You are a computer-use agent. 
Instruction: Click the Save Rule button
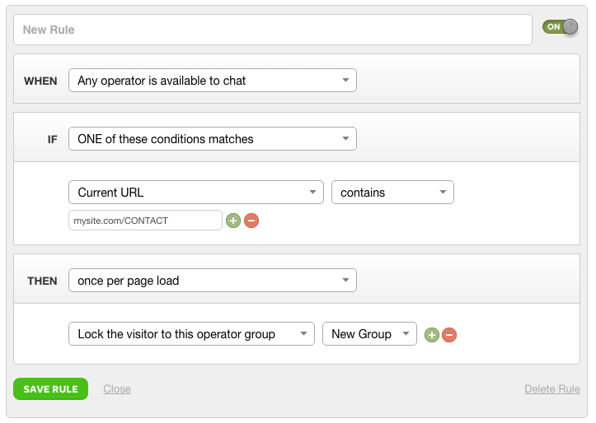coord(51,389)
